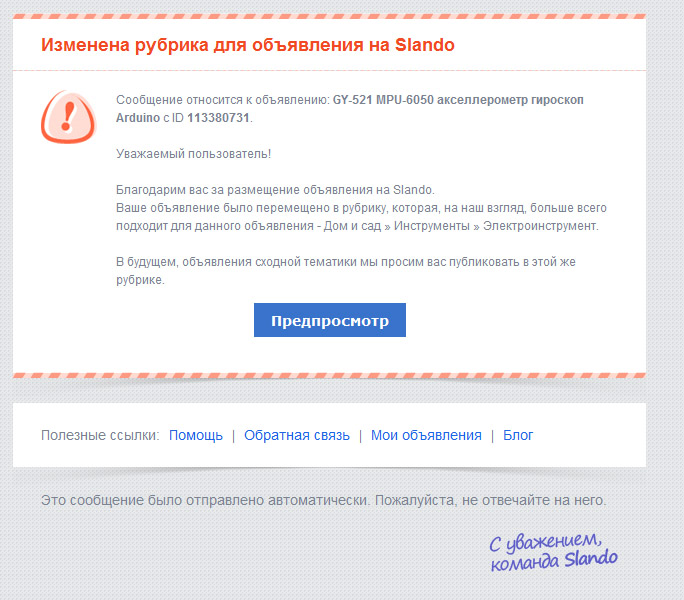The width and height of the screenshot is (684, 600).
Task: Click the orange exclamation warning icon
Action: coord(68,117)
